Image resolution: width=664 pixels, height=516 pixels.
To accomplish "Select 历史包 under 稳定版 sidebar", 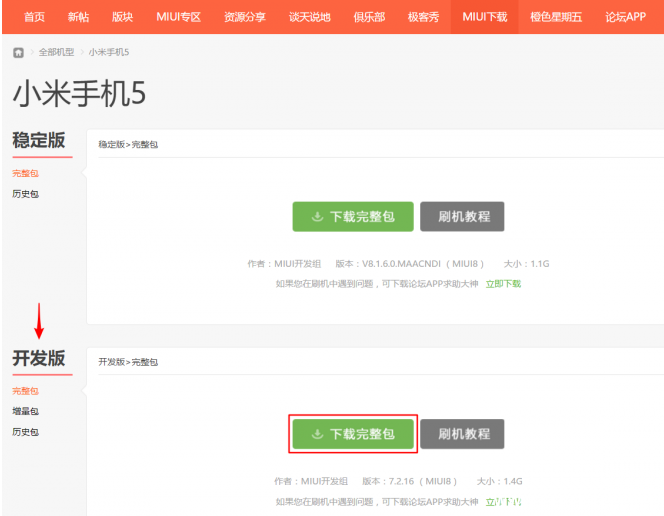I will [25, 194].
